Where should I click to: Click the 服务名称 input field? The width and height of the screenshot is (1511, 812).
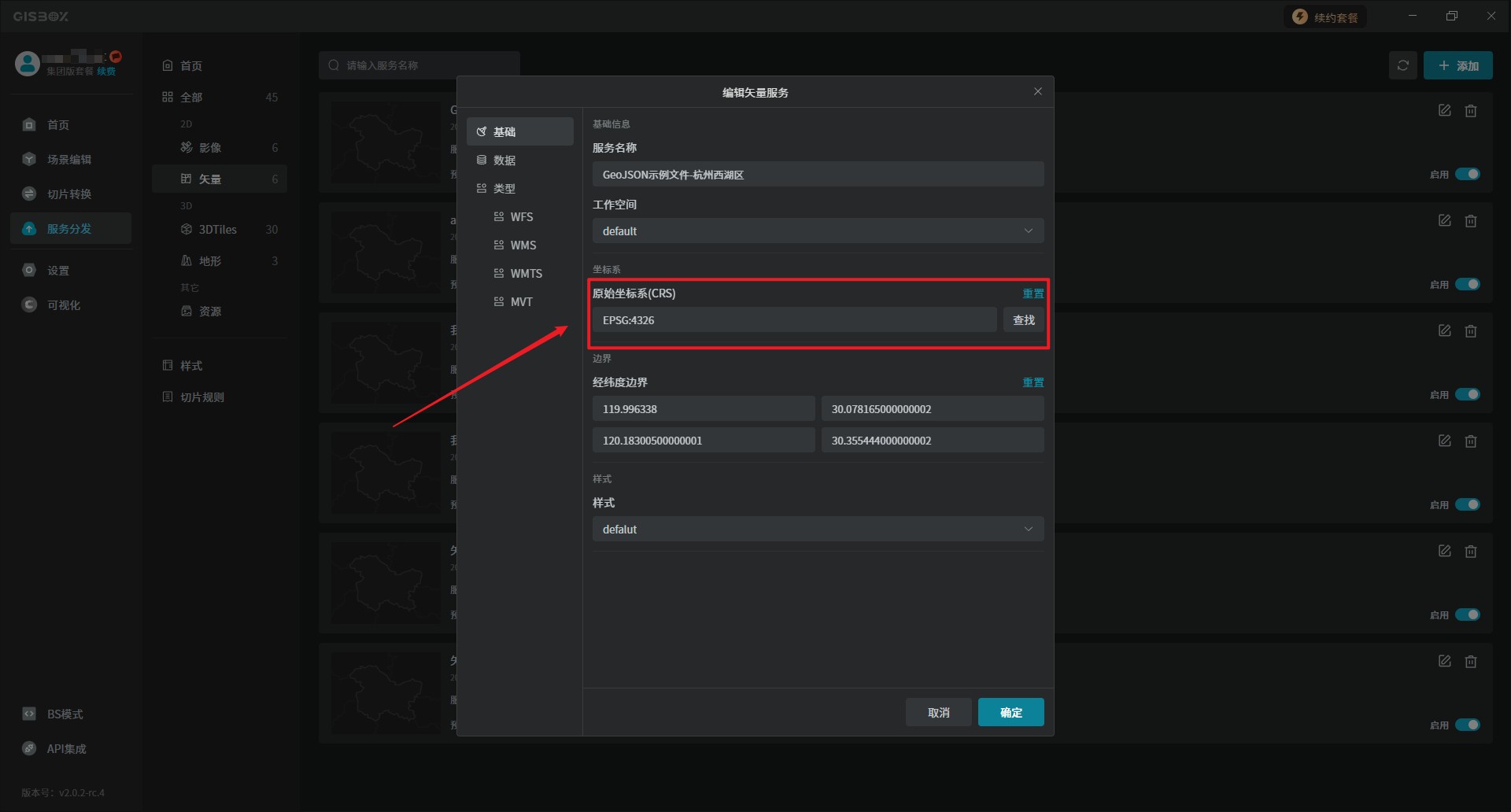click(817, 175)
